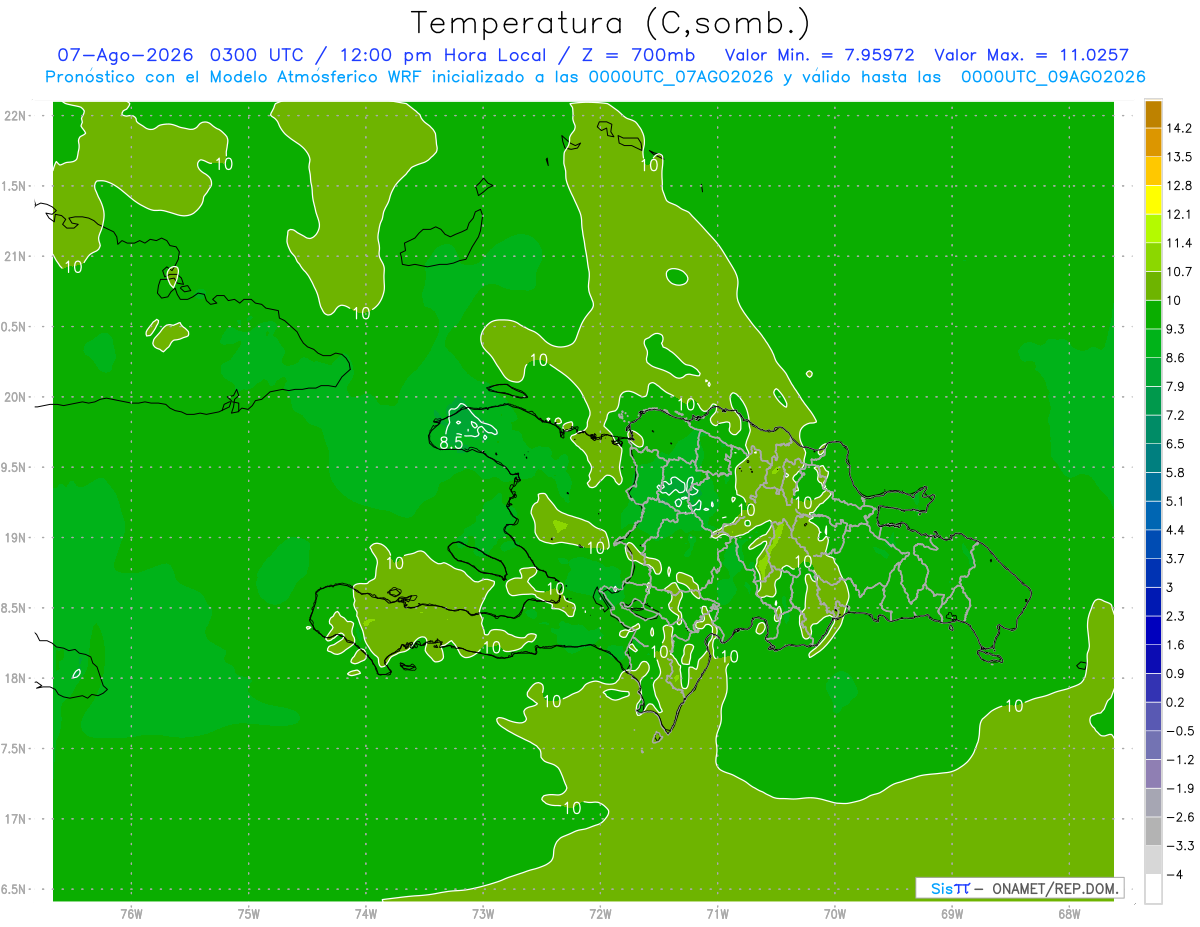Click the '69W' longitude axis label
The image size is (1200, 927).
[x=952, y=913]
